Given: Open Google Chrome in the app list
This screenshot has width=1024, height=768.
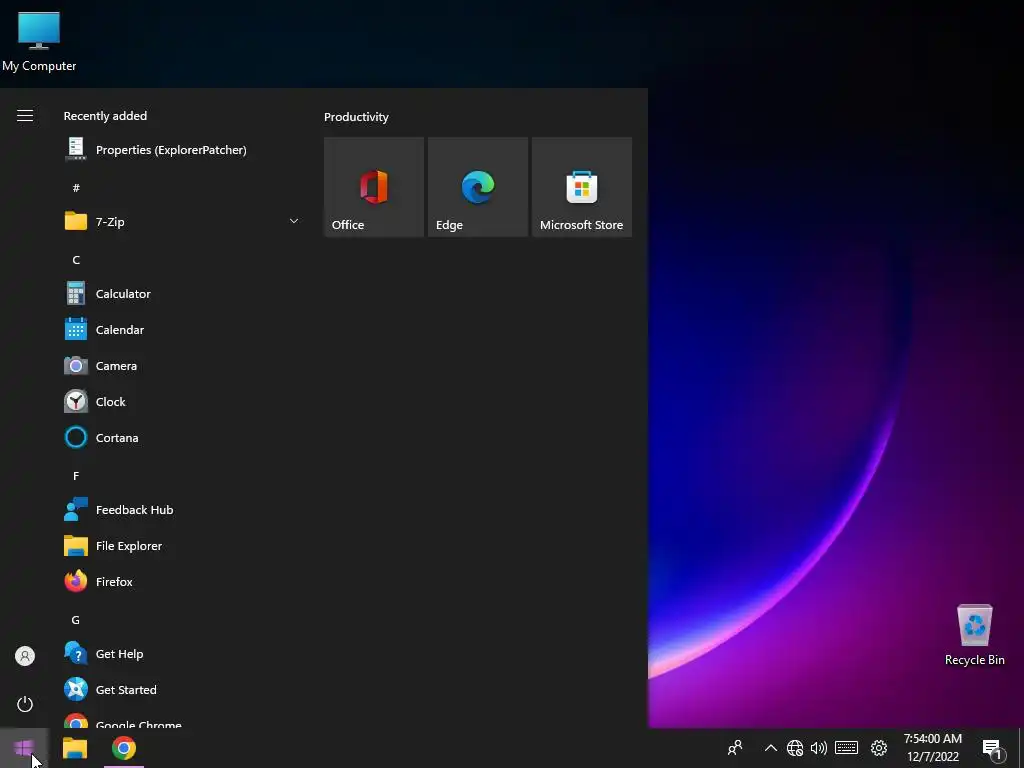Looking at the screenshot, I should [182, 718].
